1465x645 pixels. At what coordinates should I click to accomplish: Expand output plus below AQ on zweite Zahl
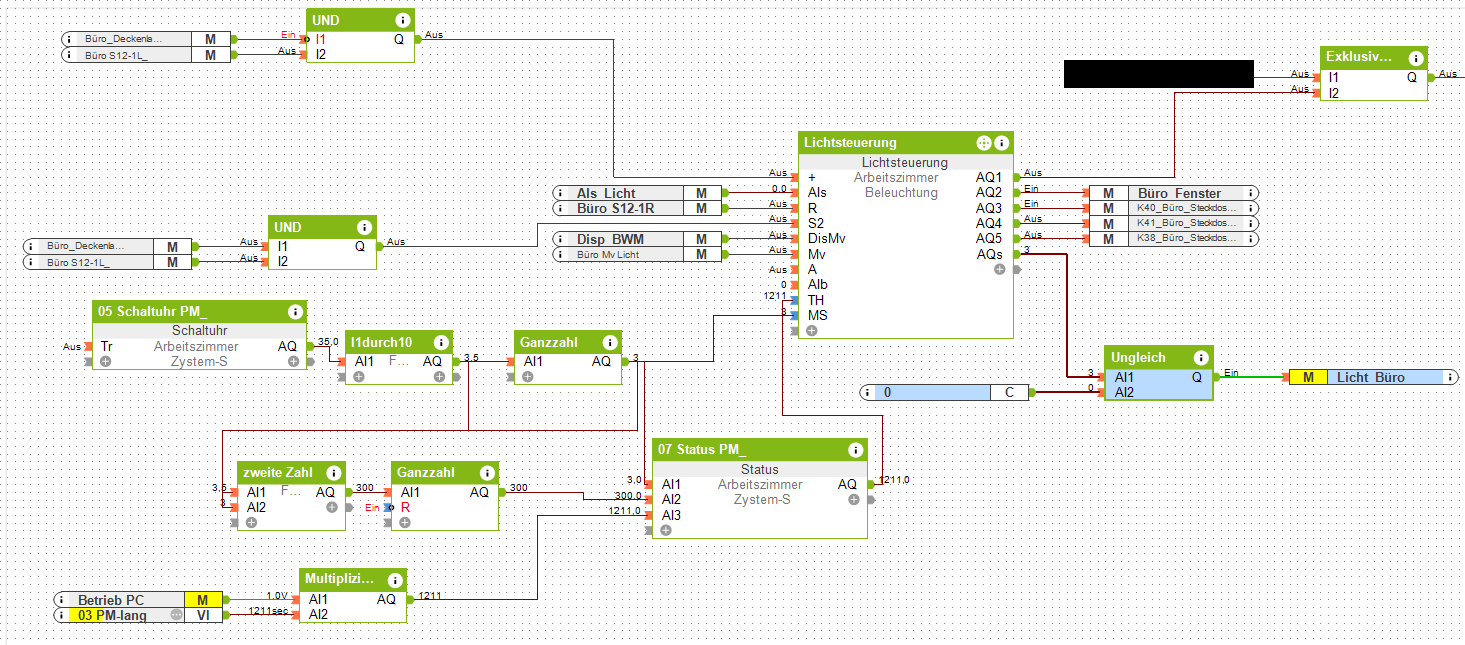(x=332, y=507)
